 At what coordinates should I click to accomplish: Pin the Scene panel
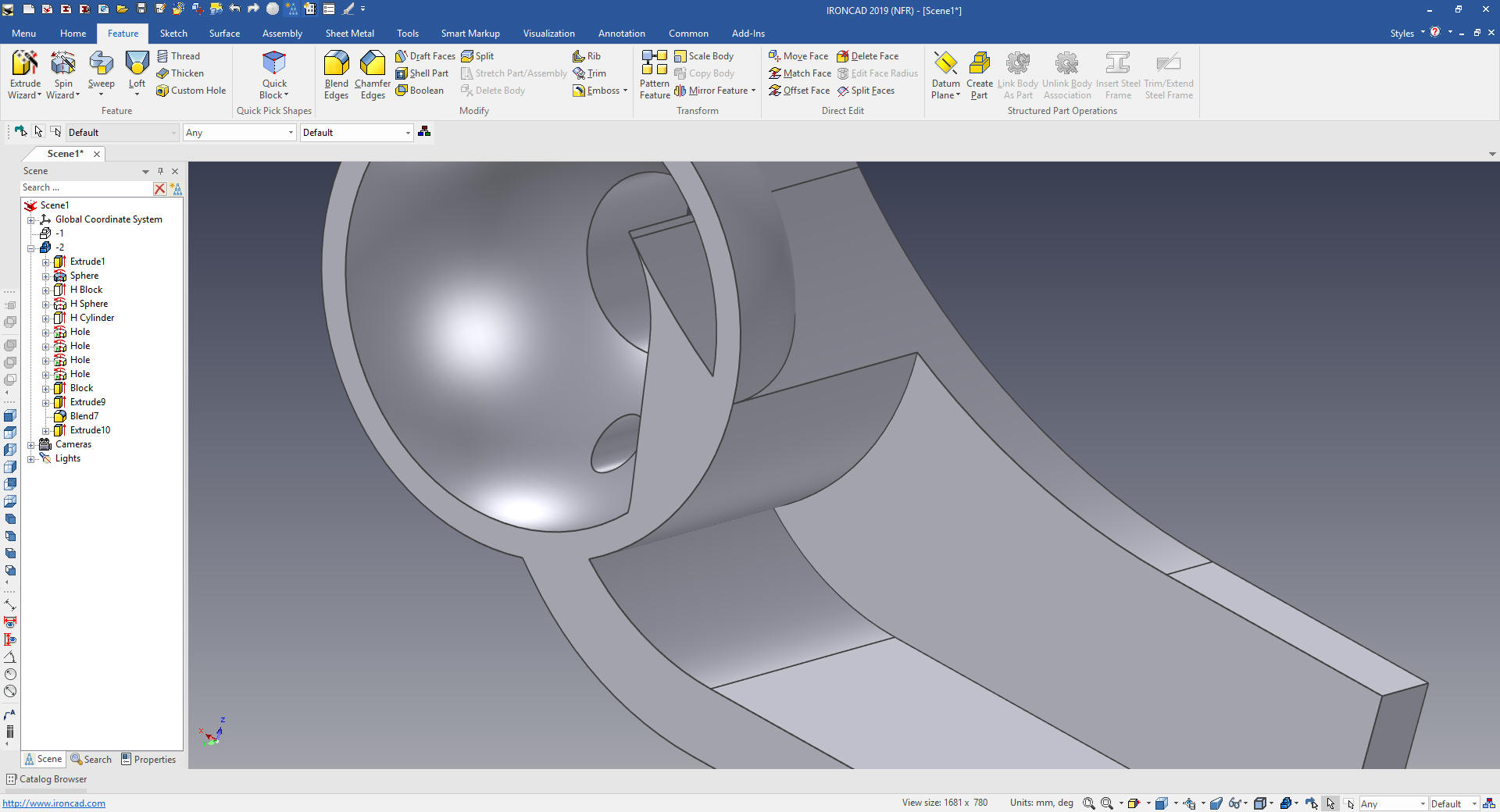click(160, 171)
